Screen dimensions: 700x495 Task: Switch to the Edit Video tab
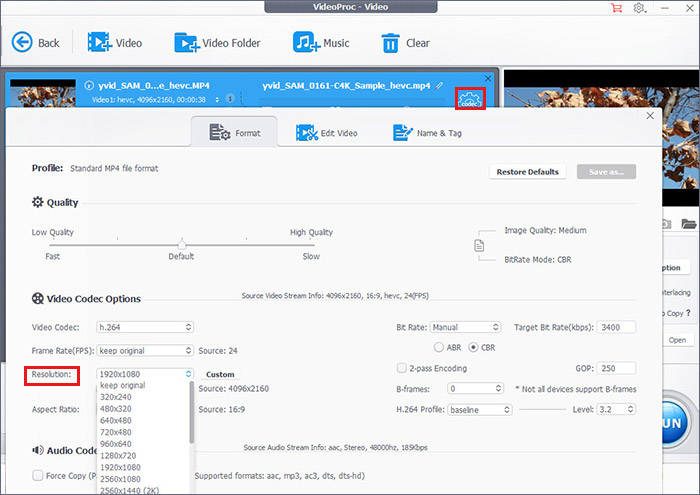[326, 133]
